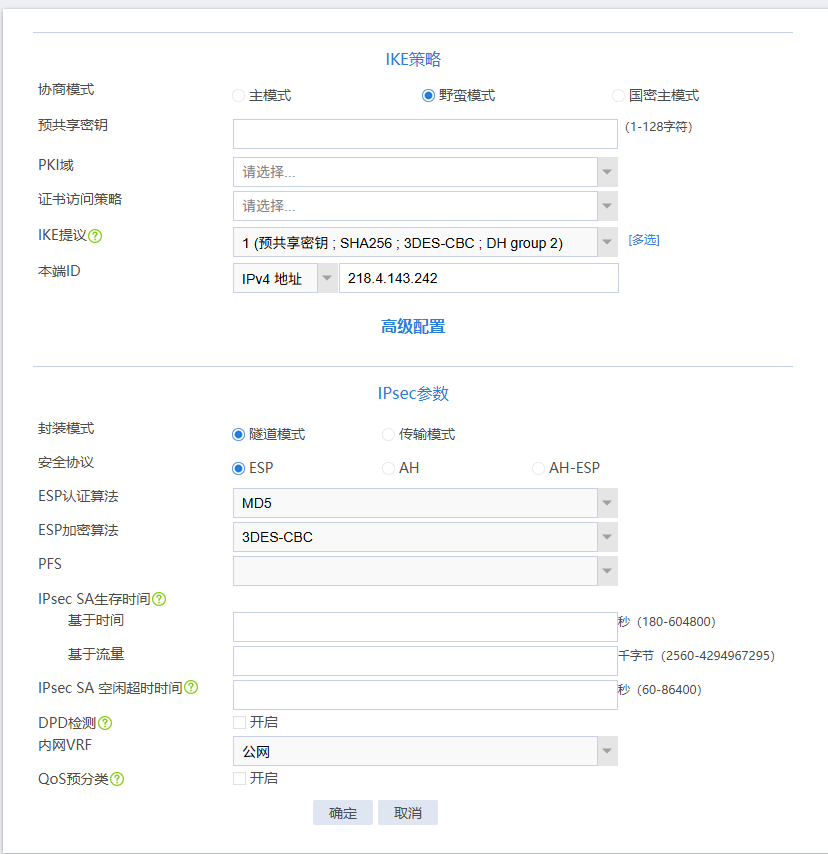Click the IKE策略 section heading

coord(413,59)
